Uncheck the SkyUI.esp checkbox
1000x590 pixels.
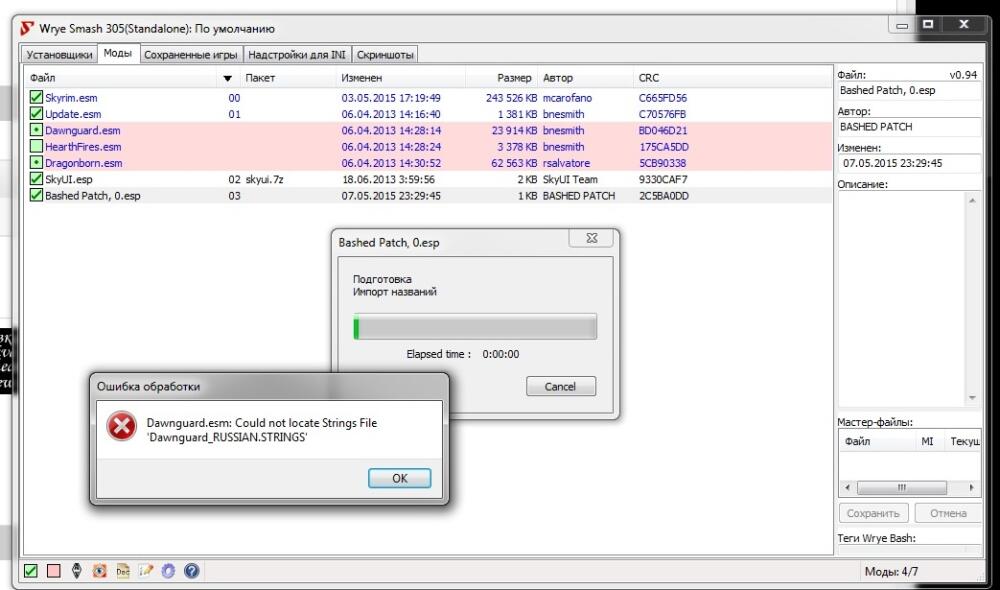pyautogui.click(x=36, y=179)
